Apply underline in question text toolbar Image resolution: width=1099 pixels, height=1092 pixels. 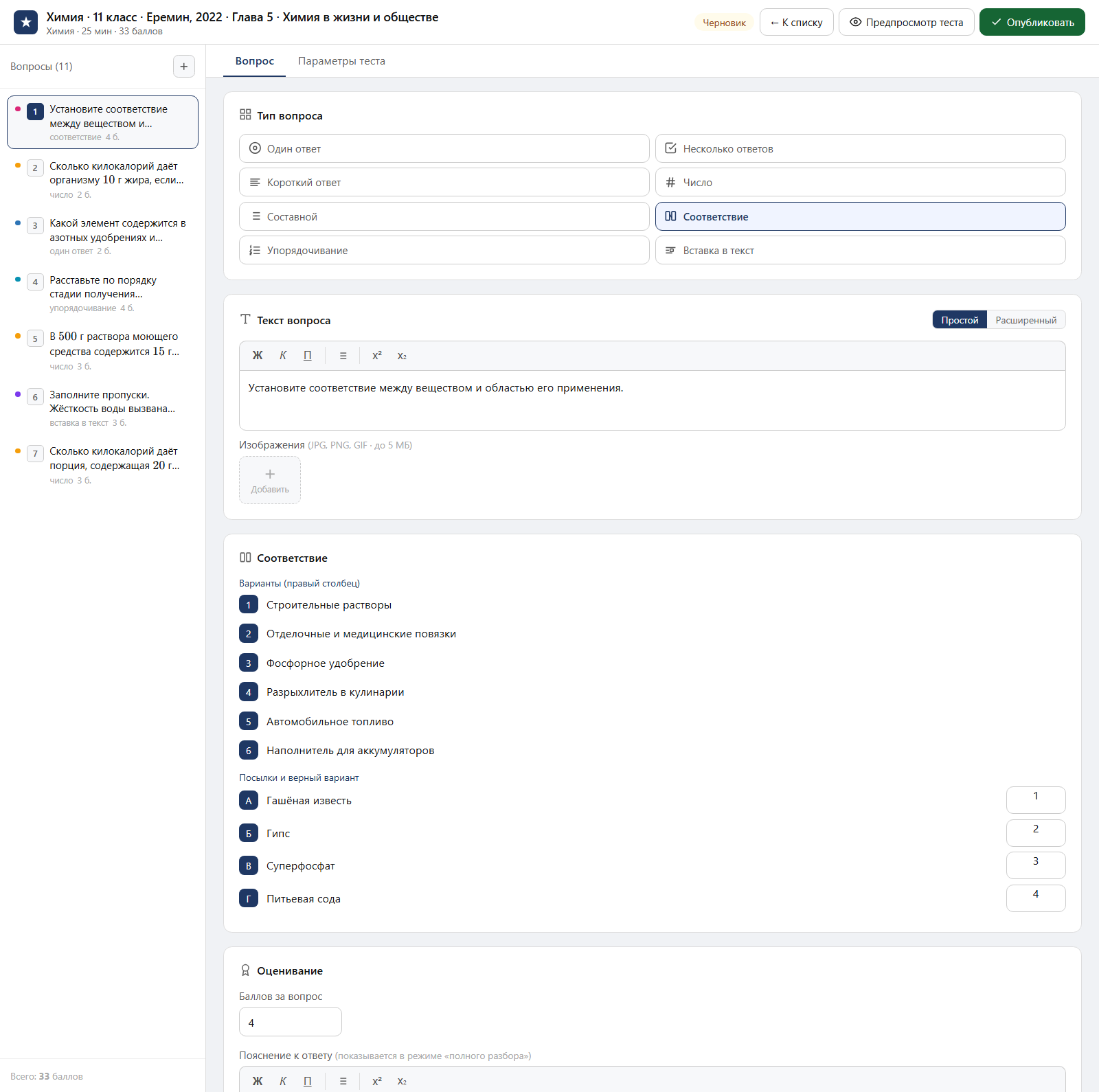click(x=308, y=356)
